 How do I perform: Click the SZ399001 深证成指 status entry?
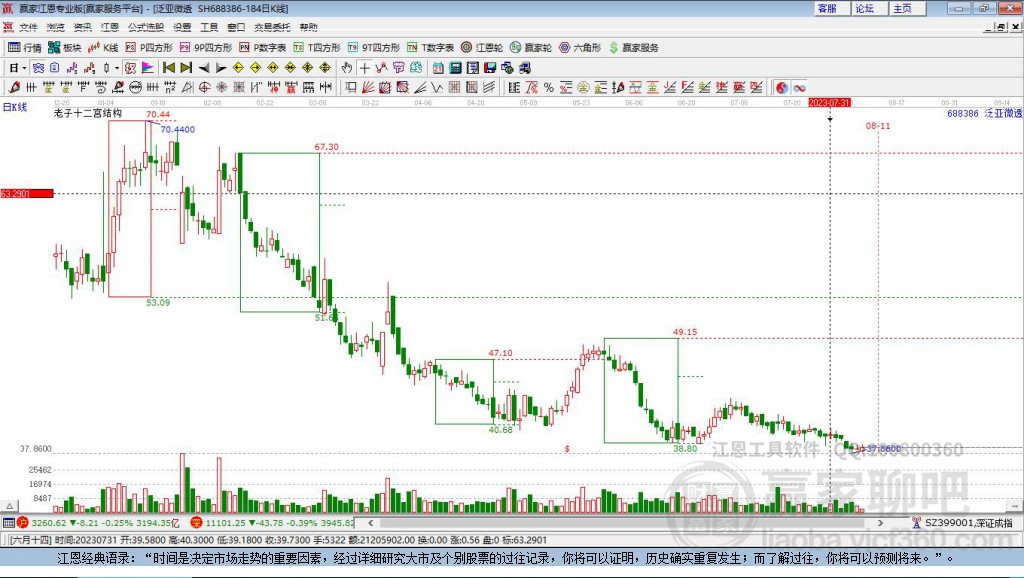(963, 522)
